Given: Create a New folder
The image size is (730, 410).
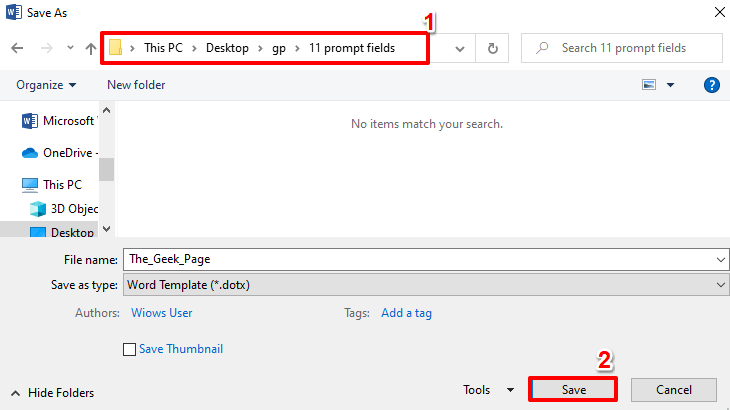Looking at the screenshot, I should (x=136, y=85).
